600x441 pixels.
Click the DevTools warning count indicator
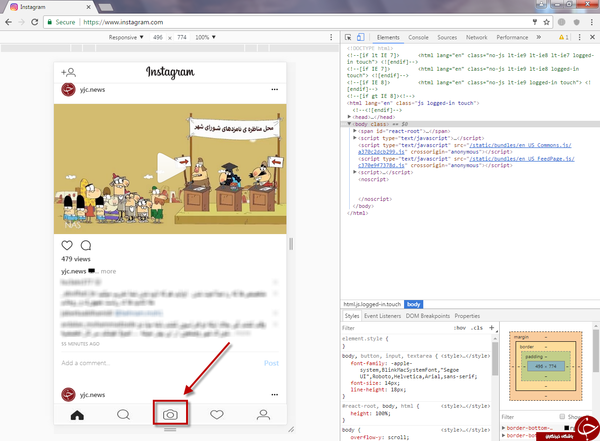[564, 37]
